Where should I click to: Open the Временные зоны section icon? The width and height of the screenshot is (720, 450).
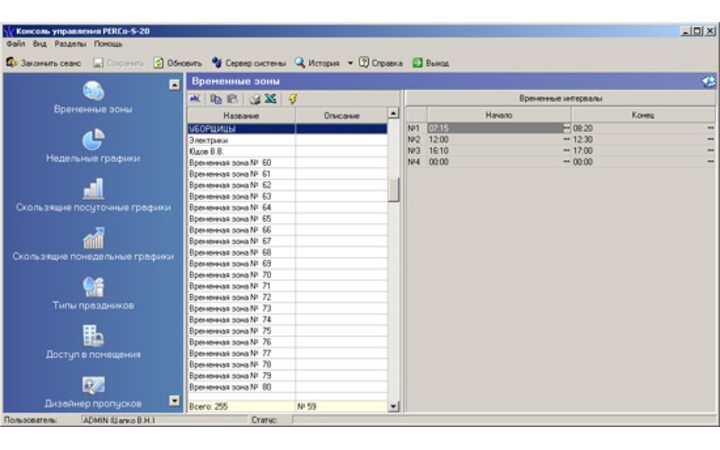tap(92, 91)
